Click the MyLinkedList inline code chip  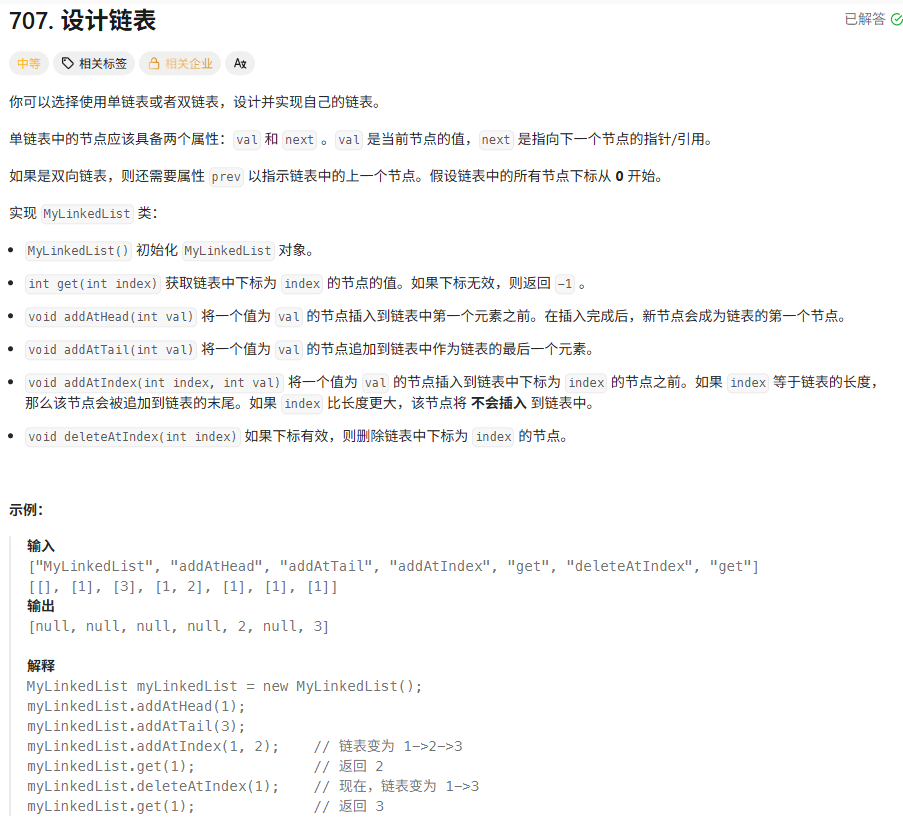(x=86, y=214)
